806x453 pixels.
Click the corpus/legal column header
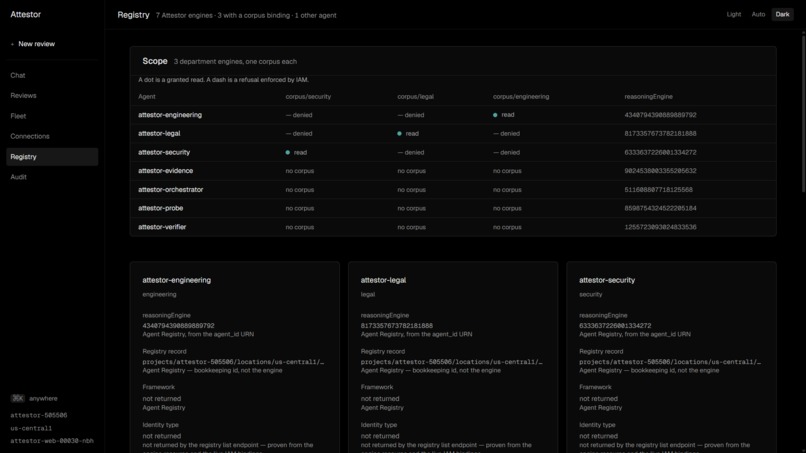tap(415, 97)
